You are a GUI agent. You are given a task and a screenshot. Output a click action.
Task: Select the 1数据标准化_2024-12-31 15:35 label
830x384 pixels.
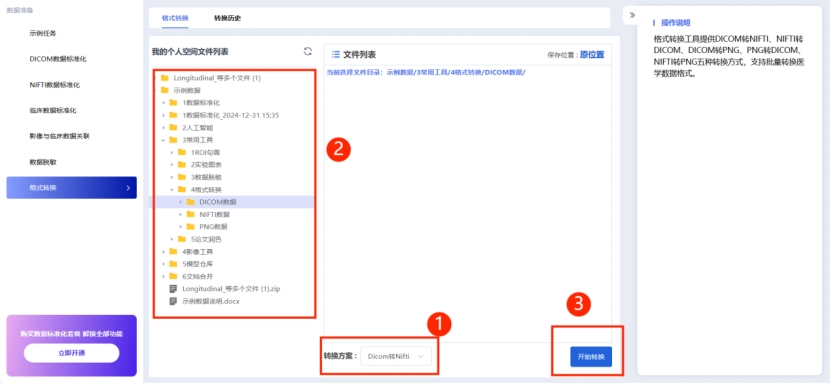pyautogui.click(x=231, y=115)
